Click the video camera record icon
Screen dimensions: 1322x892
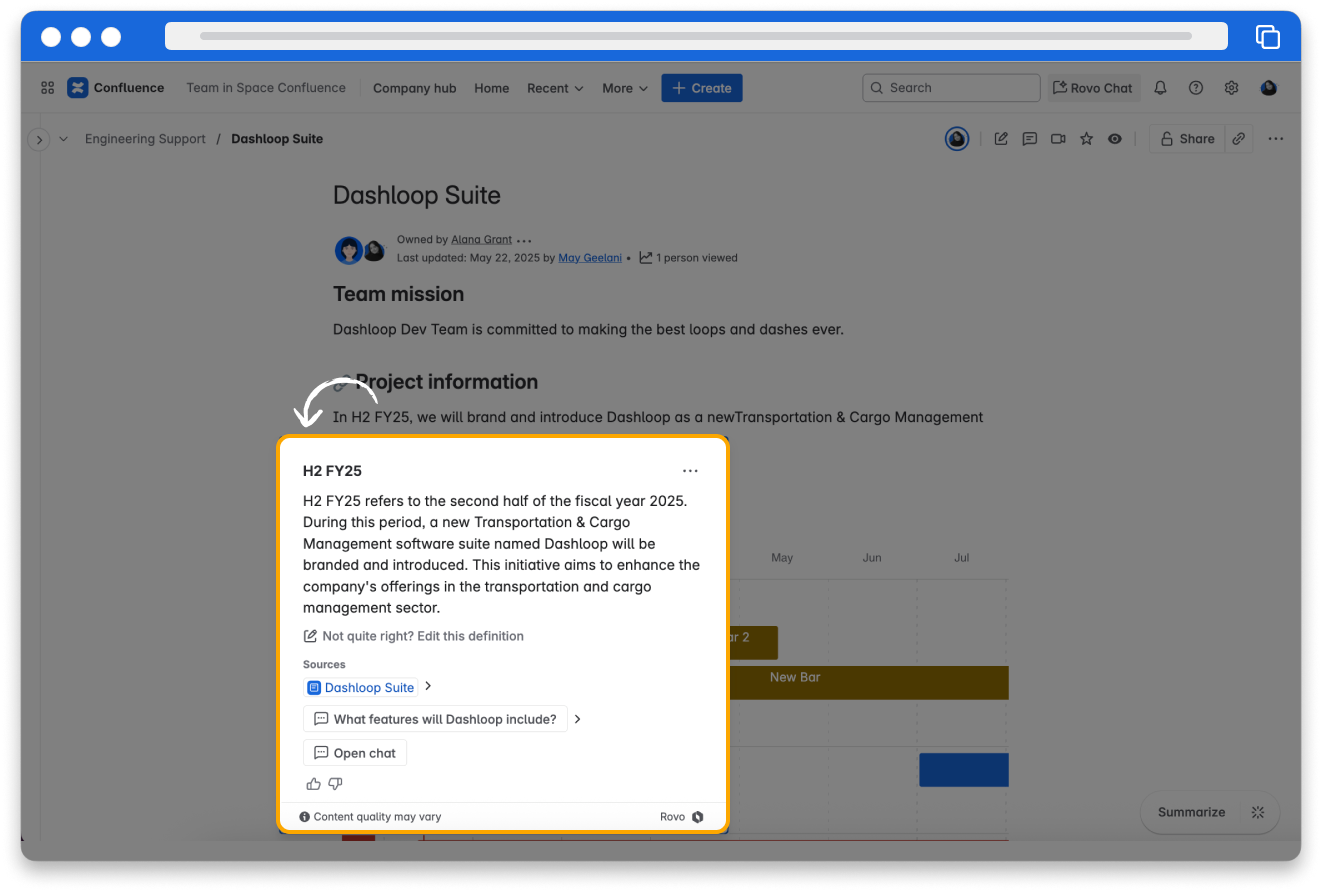point(1058,139)
